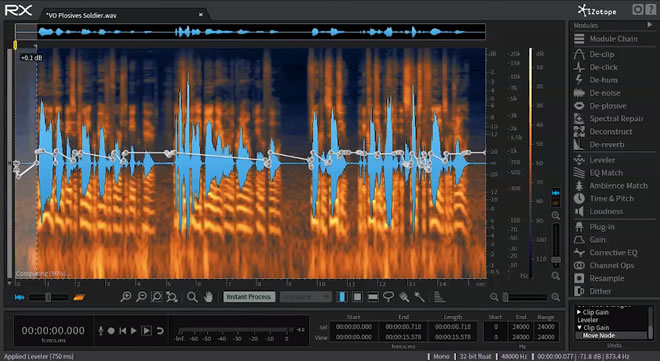This screenshot has width=660, height=361.
Task: Show the spectrogram view icon beside amplitude ruler
Action: point(556,203)
